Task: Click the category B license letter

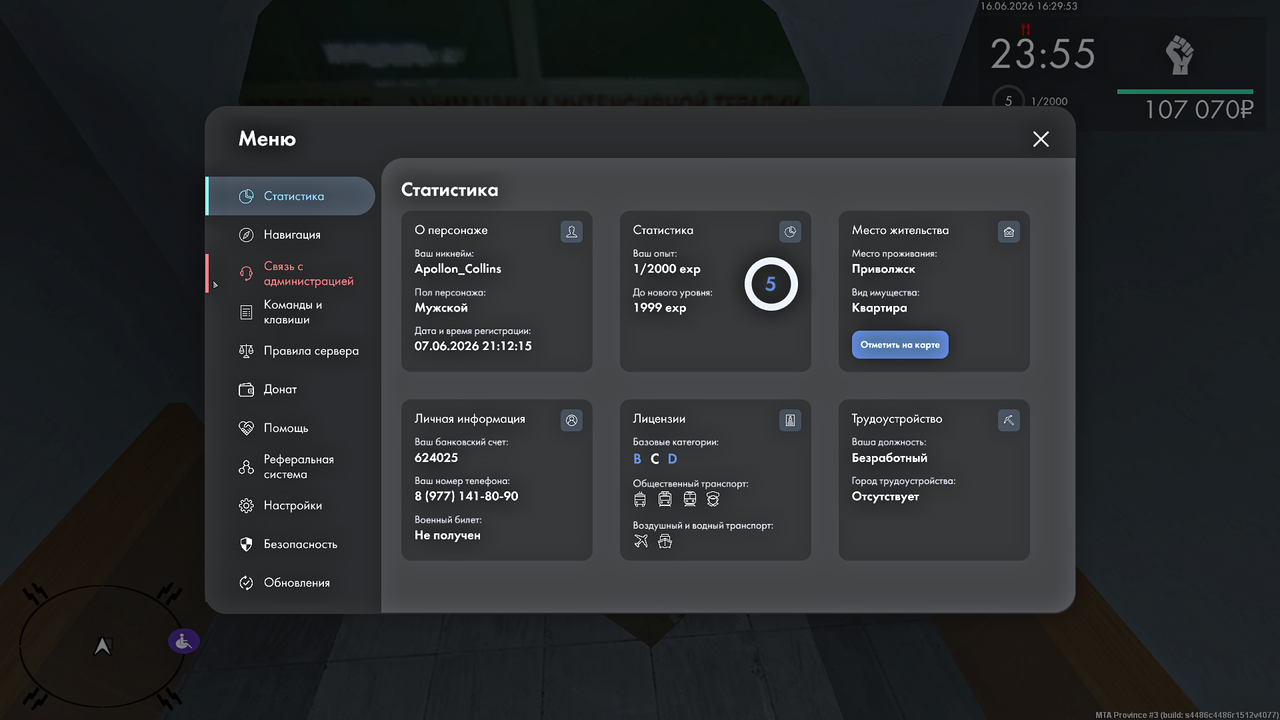Action: pos(638,459)
